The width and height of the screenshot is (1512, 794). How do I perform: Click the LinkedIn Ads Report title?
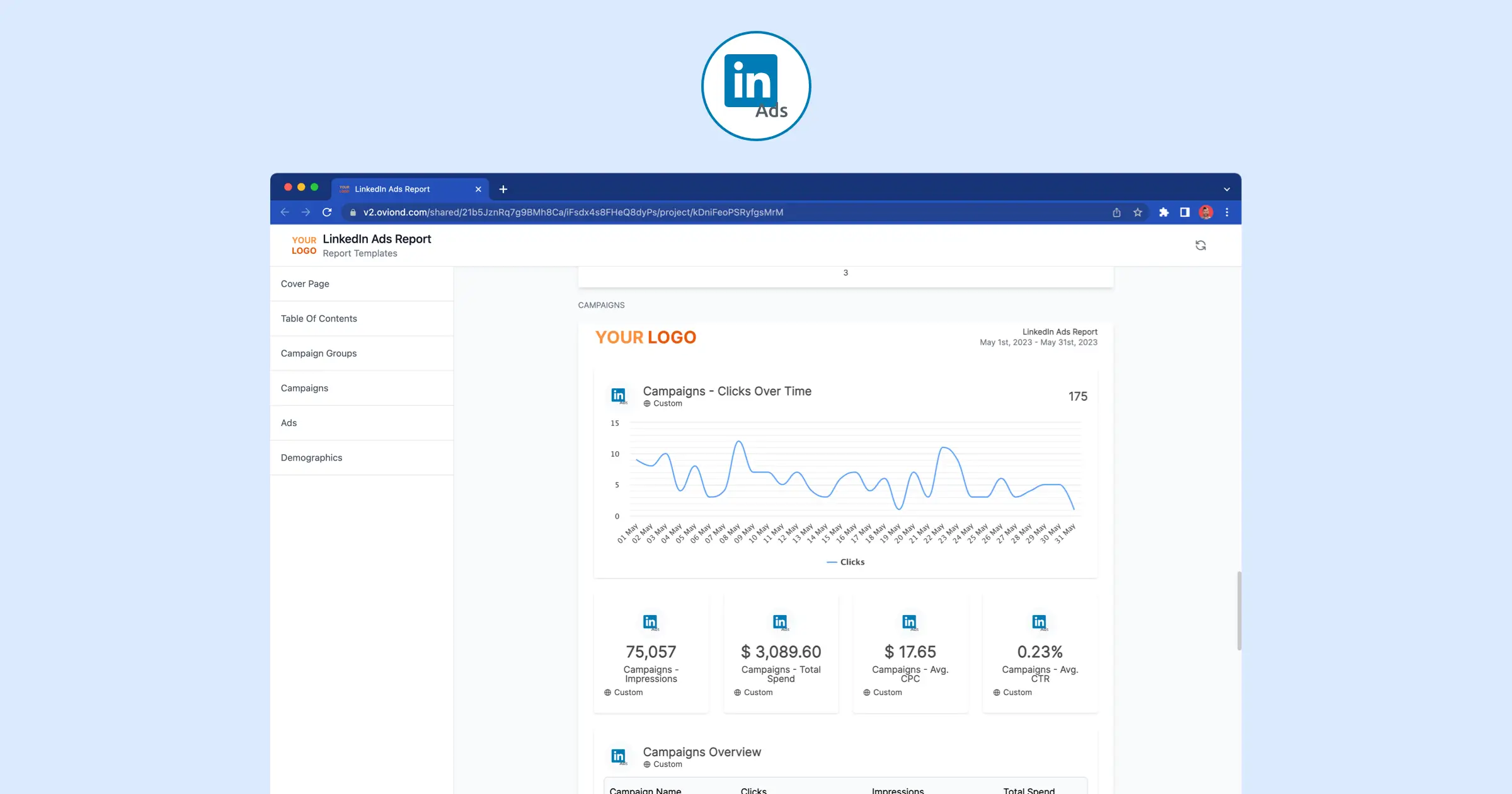coord(377,239)
